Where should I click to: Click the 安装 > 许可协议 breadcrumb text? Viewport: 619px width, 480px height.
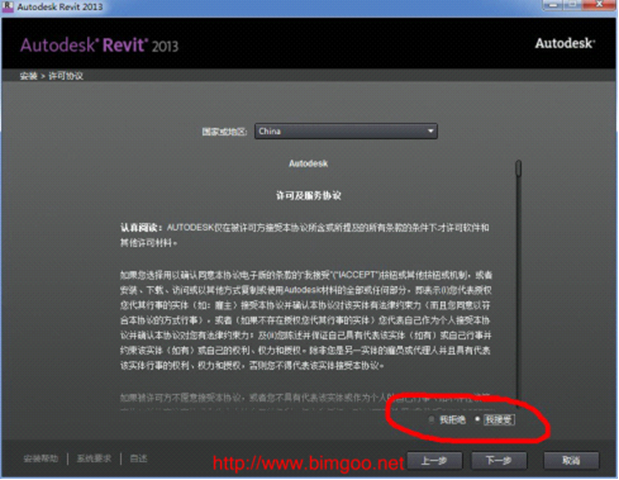(x=51, y=76)
